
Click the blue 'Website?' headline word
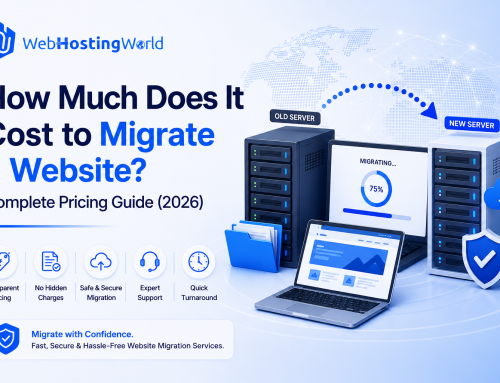(79, 170)
